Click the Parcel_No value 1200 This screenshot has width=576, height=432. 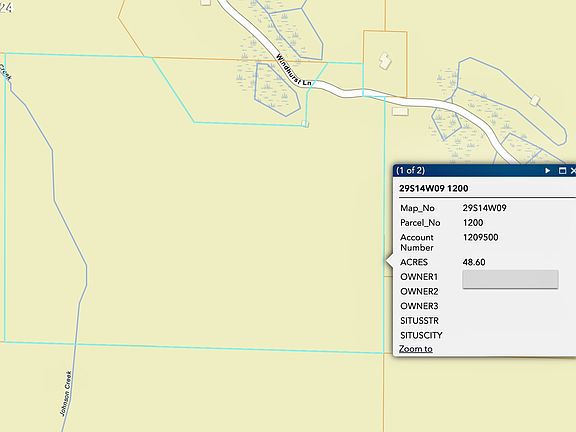coord(473,223)
